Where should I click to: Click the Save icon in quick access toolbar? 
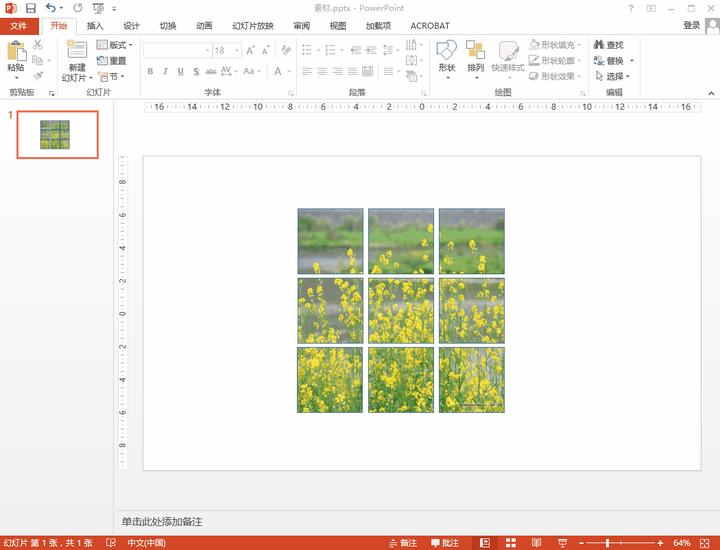tap(30, 8)
